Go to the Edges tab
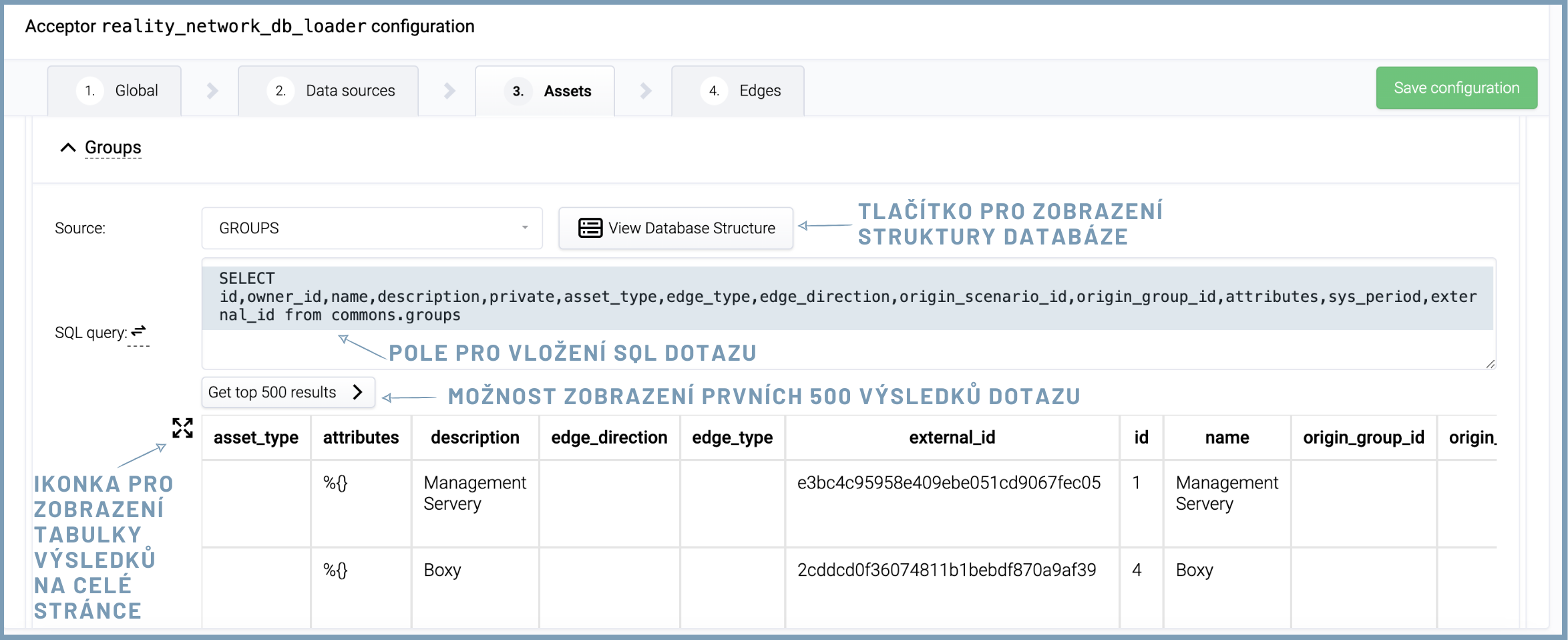The image size is (1568, 640). (x=738, y=91)
